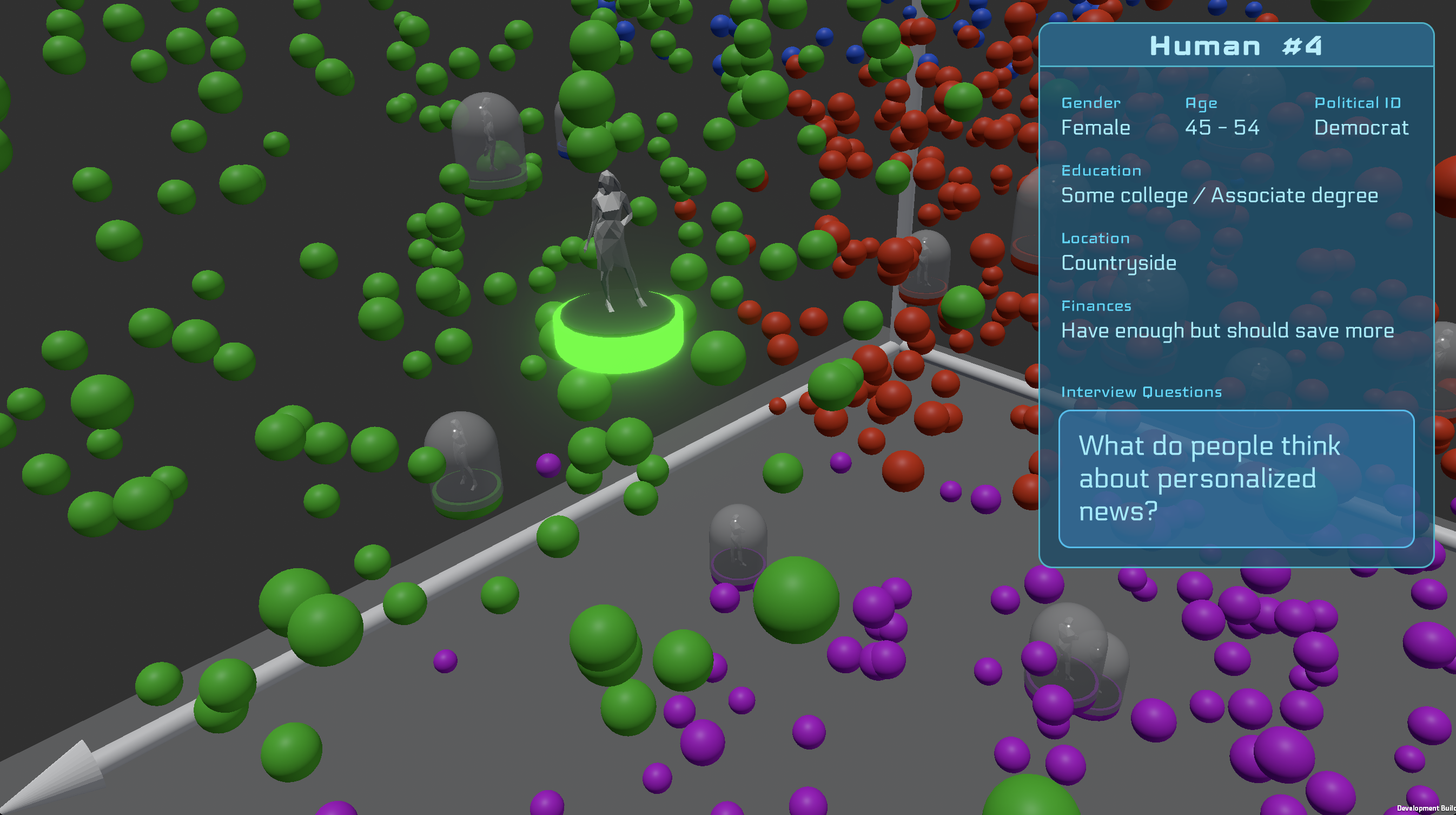Viewport: 1456px width, 815px height.
Task: Click the Countryside location value
Action: point(1118,263)
